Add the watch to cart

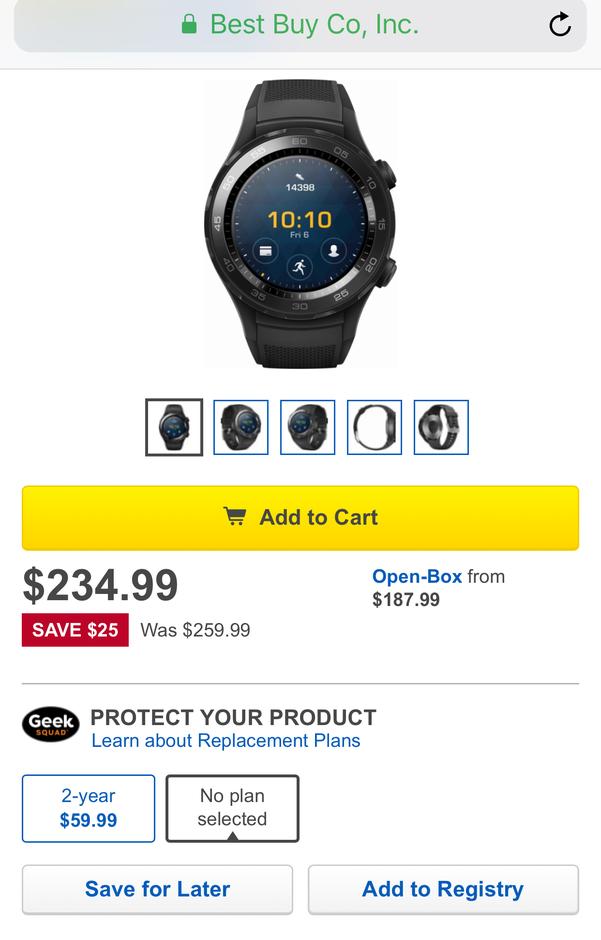tap(300, 517)
